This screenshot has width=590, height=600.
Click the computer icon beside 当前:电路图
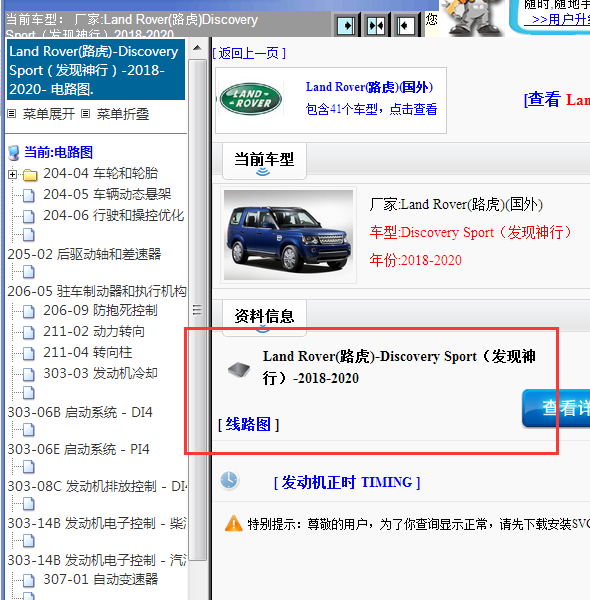(x=14, y=153)
